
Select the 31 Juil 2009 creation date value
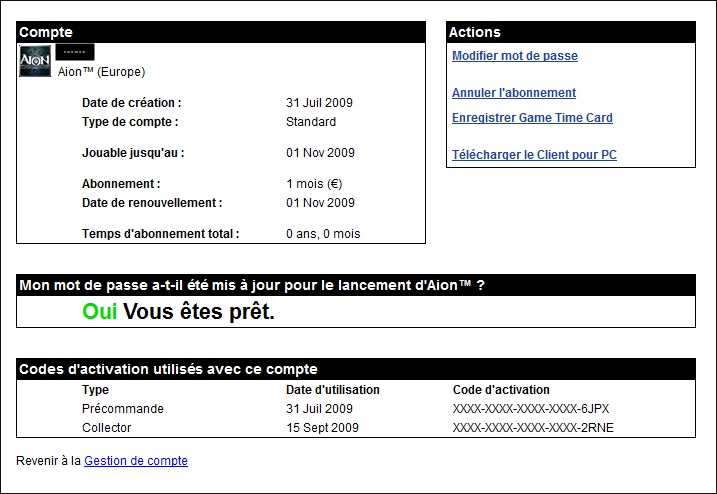pos(320,102)
